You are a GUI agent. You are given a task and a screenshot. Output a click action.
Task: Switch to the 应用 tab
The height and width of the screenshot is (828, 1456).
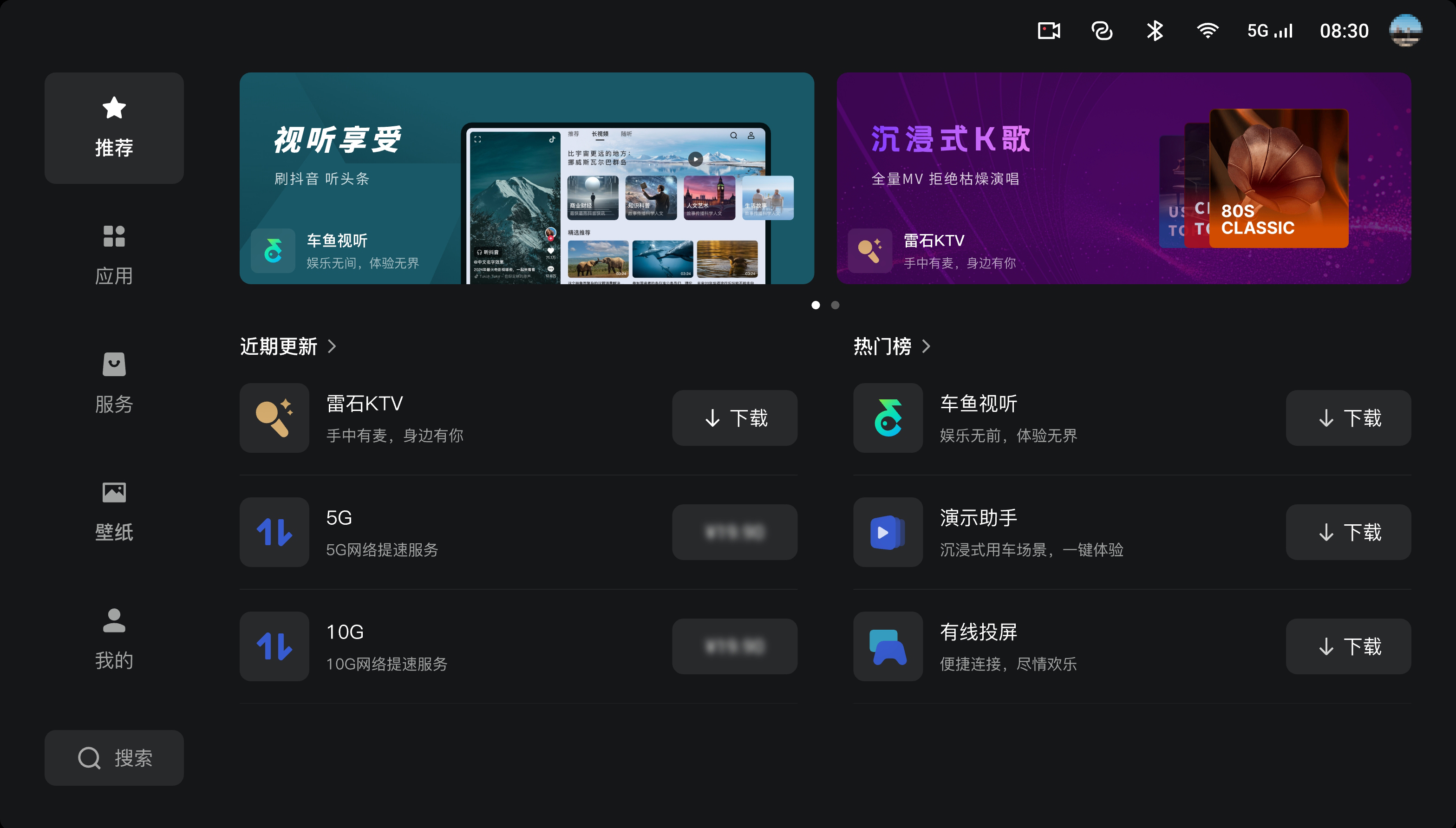click(114, 255)
